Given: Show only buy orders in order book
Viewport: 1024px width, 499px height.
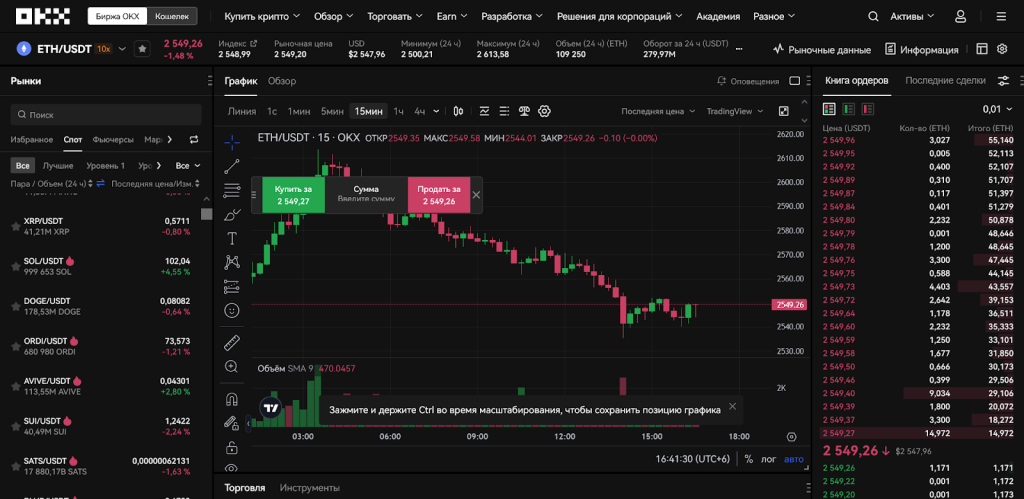Looking at the screenshot, I should point(848,109).
